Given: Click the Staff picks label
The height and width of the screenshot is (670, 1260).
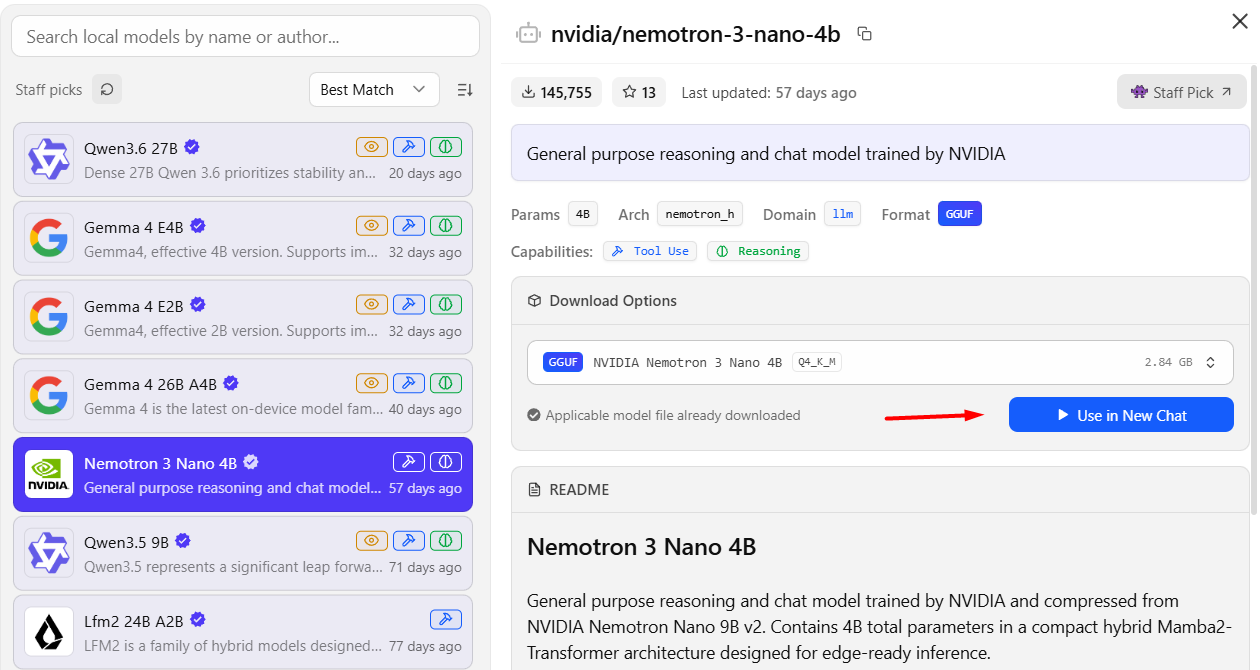Looking at the screenshot, I should pos(49,90).
